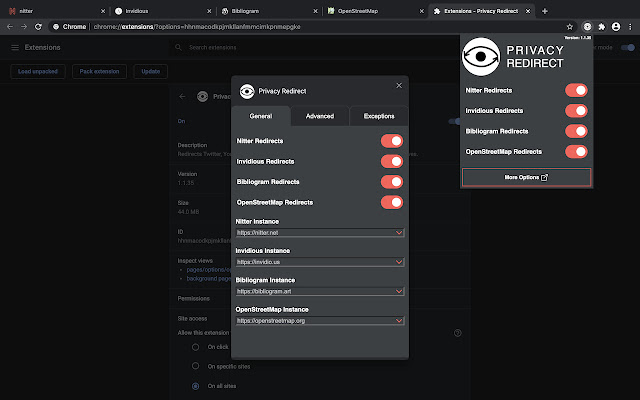
Task: Click the Load unpacked button
Action: pos(39,71)
